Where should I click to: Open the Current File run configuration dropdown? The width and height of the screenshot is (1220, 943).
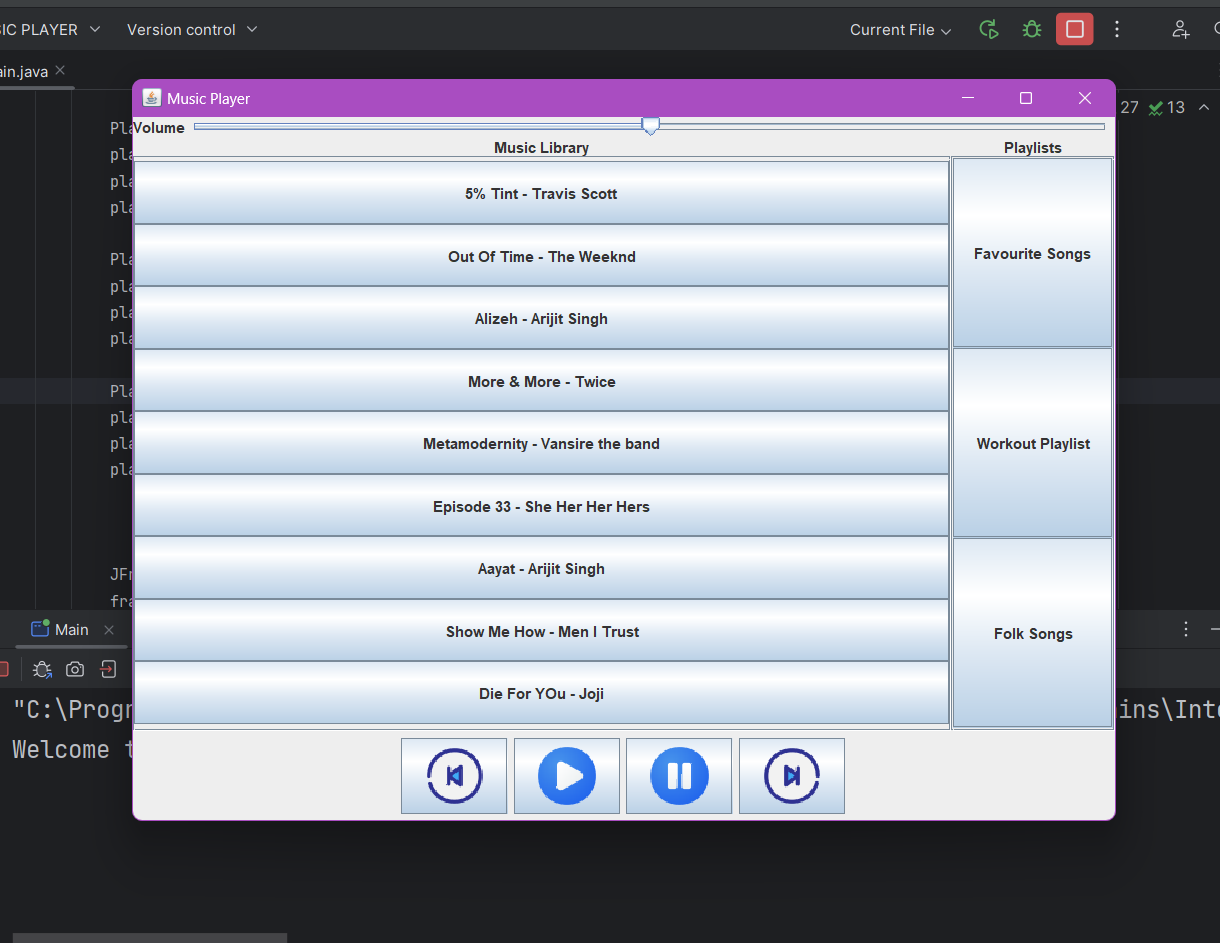pos(900,30)
